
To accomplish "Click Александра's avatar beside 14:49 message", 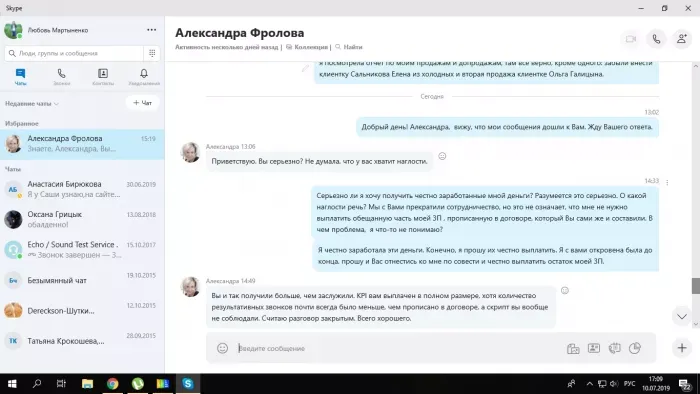I will 190,286.
